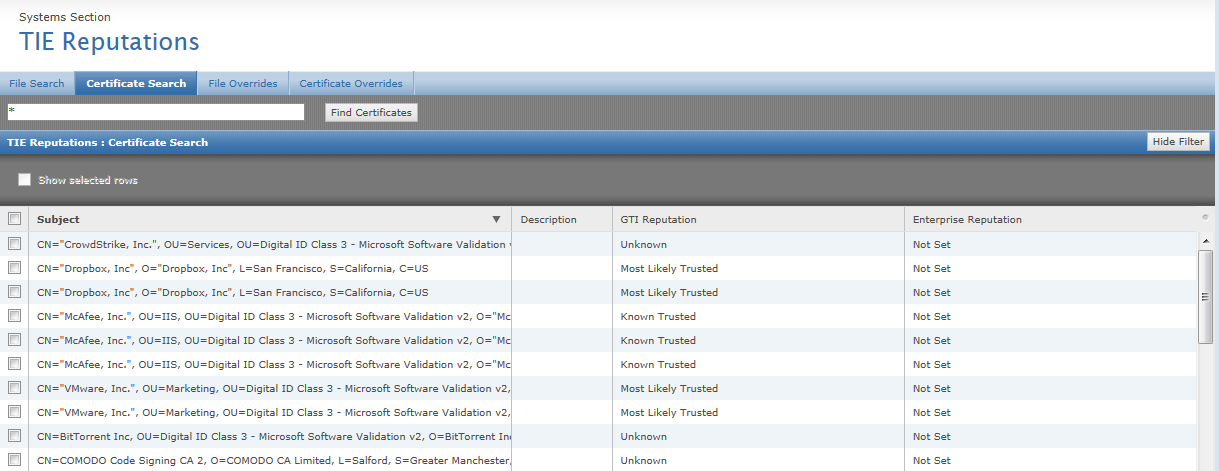Click the vertical scrollbar thumb of the table
The image size is (1219, 471).
(x=1206, y=297)
